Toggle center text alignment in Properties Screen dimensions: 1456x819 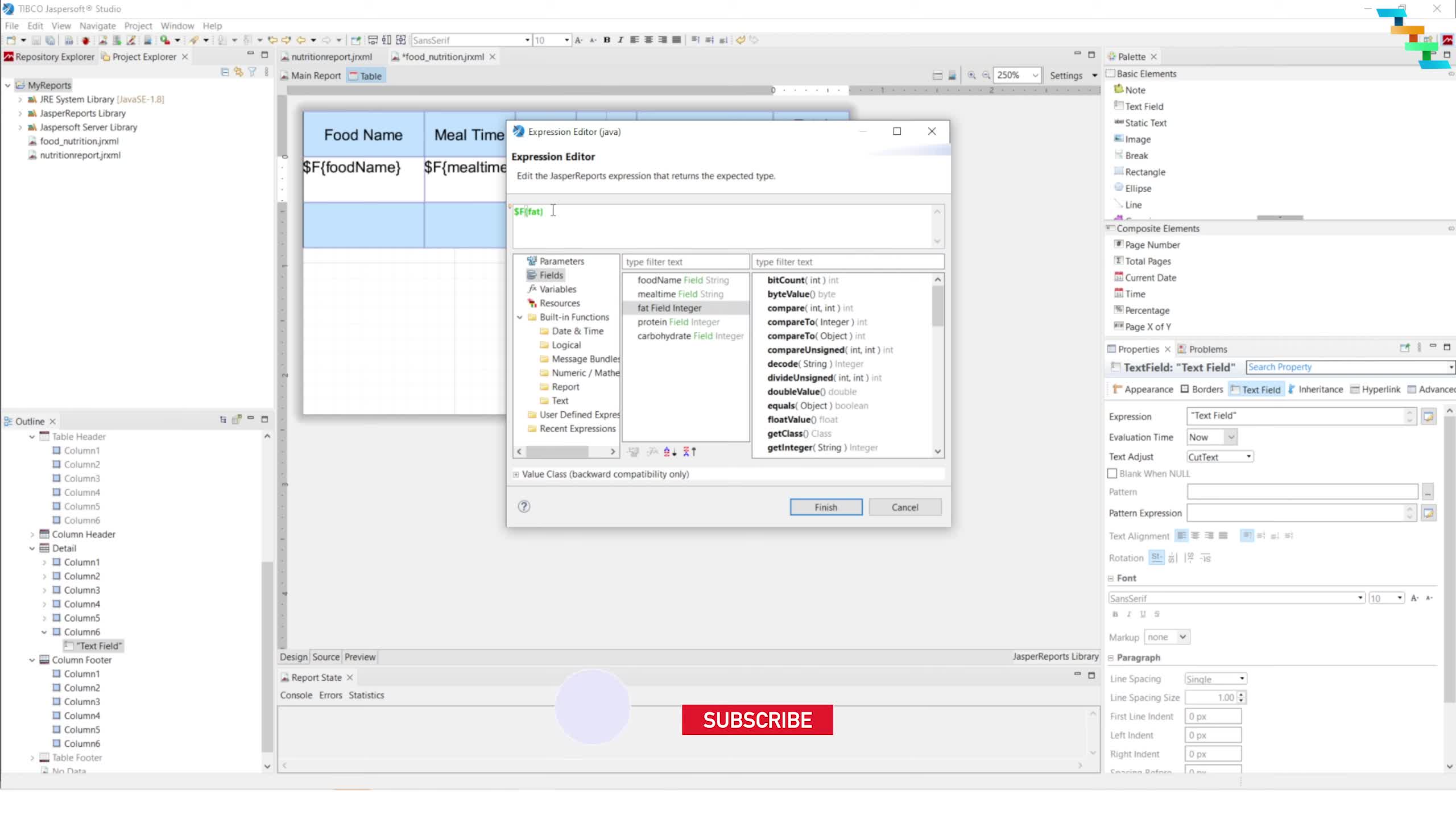[x=1195, y=536]
